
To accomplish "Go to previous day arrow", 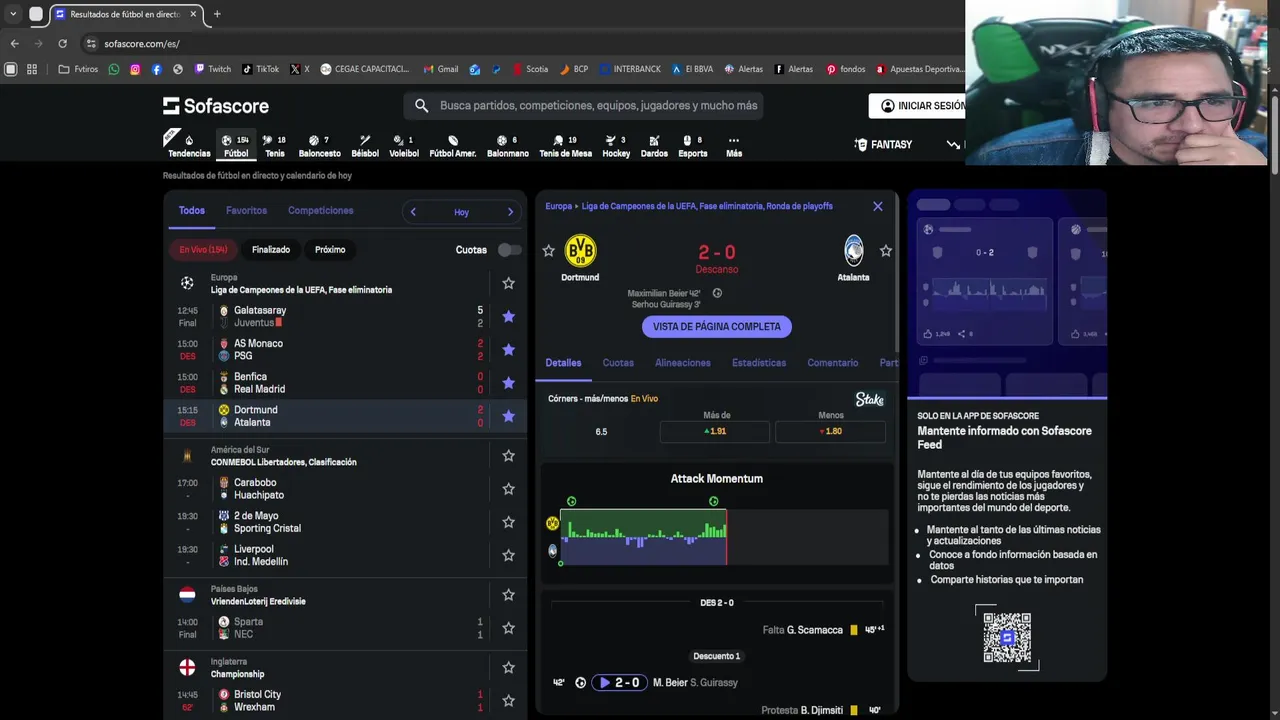I will (x=413, y=212).
